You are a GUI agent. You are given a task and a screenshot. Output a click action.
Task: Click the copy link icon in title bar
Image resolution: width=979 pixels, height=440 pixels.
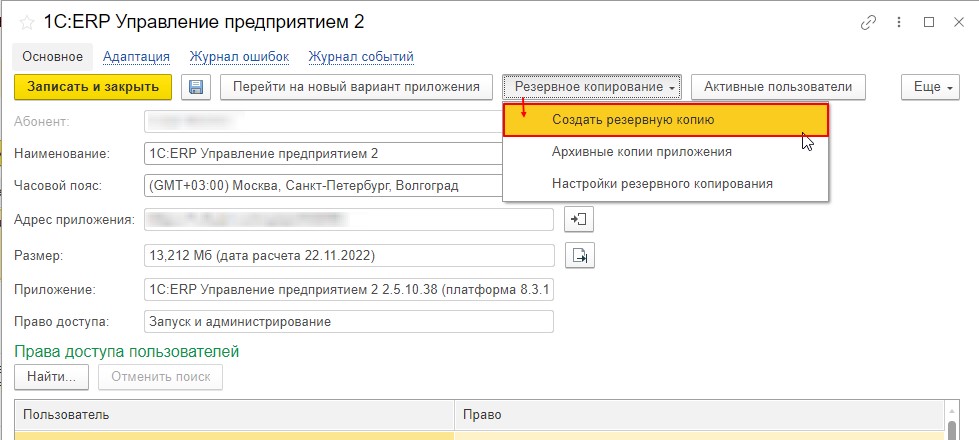(x=868, y=22)
